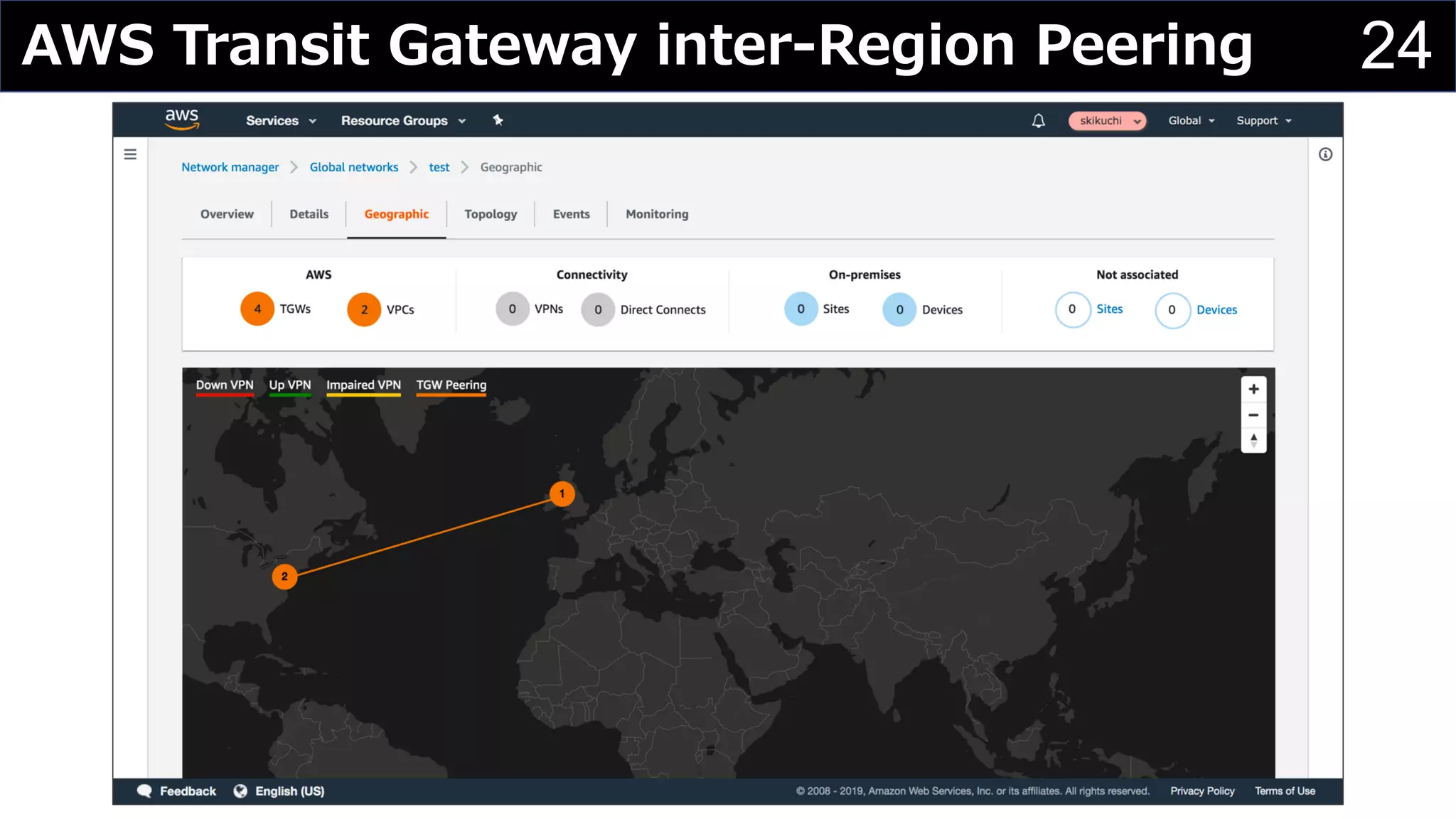Zoom in on the map

[x=1253, y=389]
